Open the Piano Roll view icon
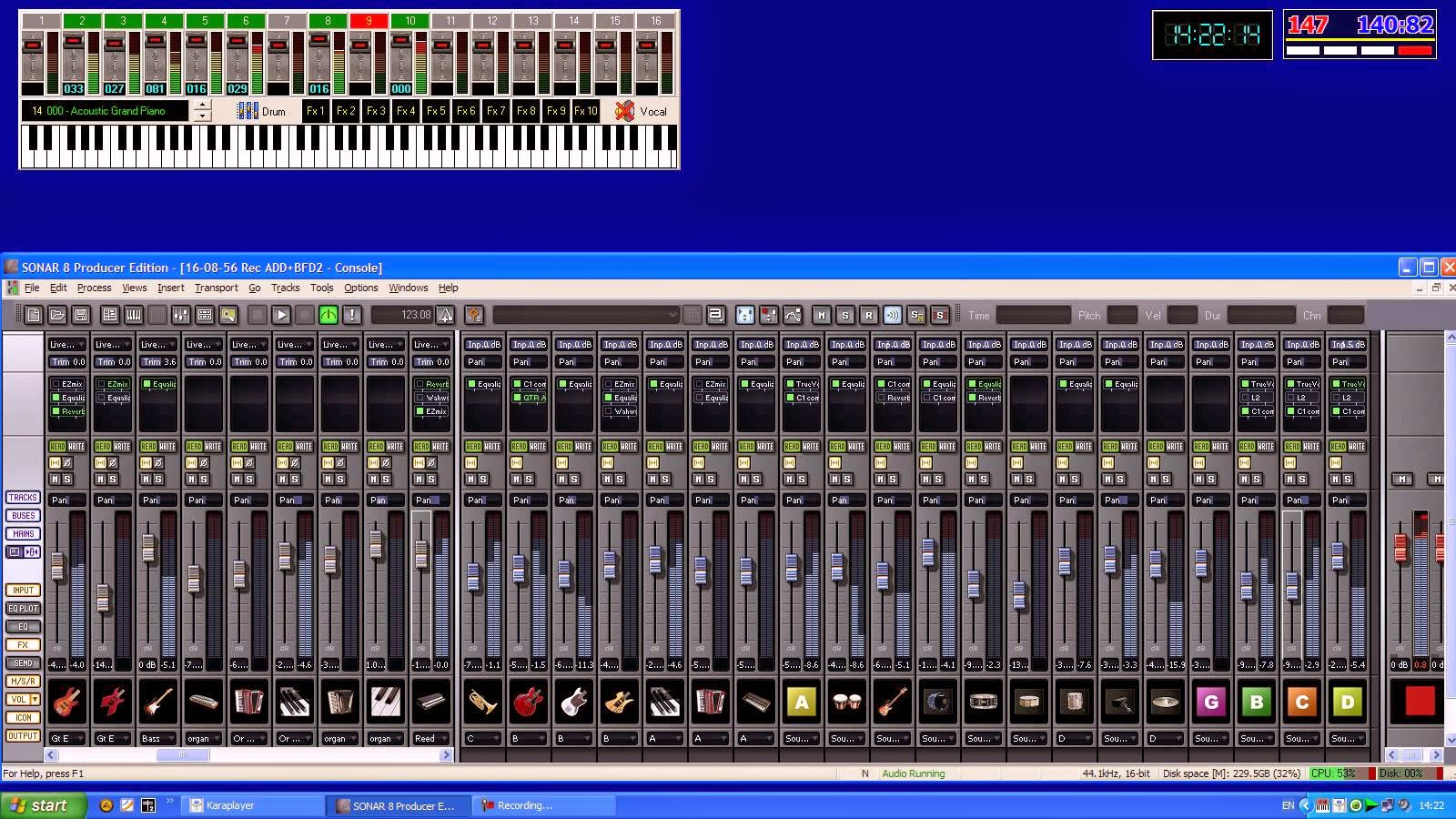Image resolution: width=1456 pixels, height=819 pixels. [134, 315]
